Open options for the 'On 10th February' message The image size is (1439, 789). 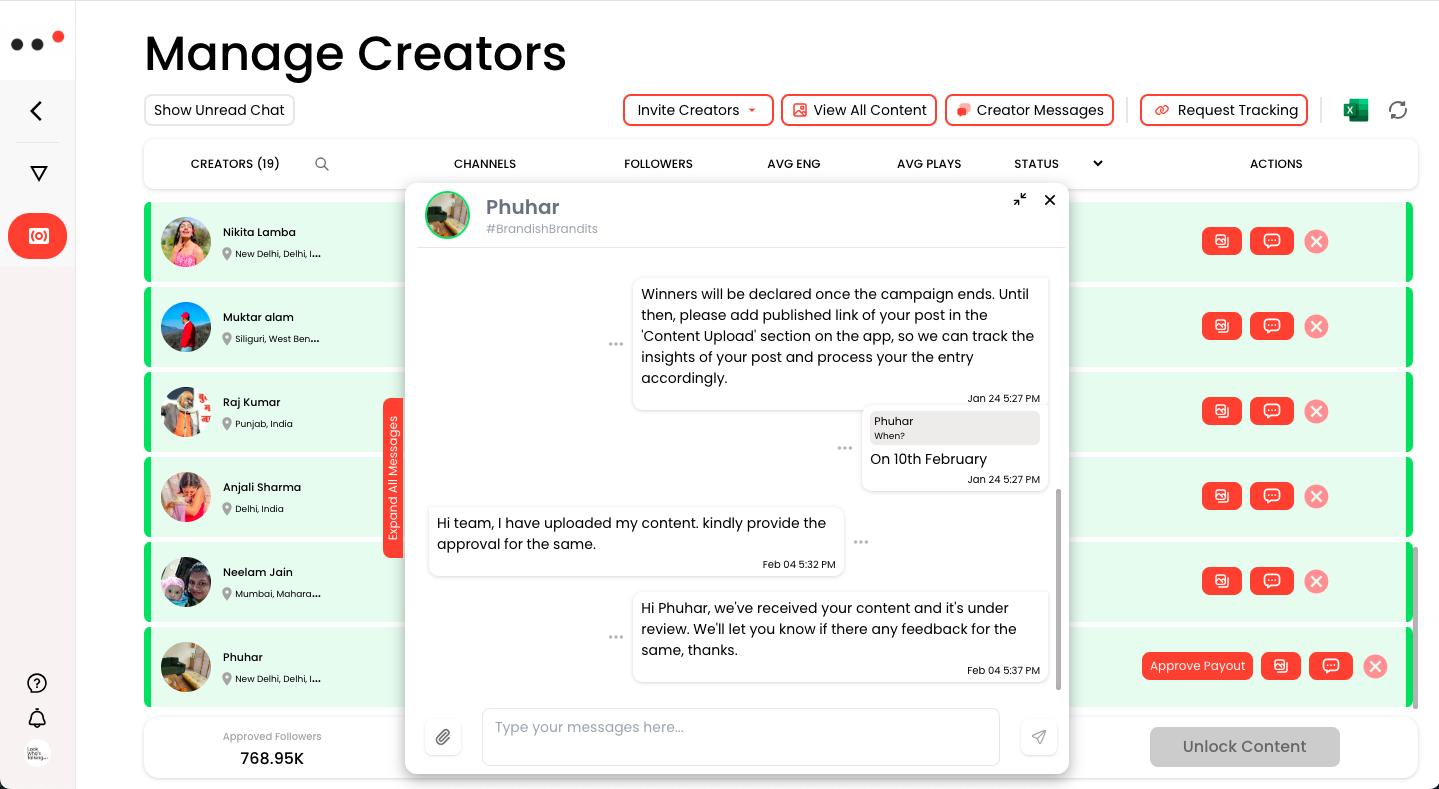coord(845,449)
